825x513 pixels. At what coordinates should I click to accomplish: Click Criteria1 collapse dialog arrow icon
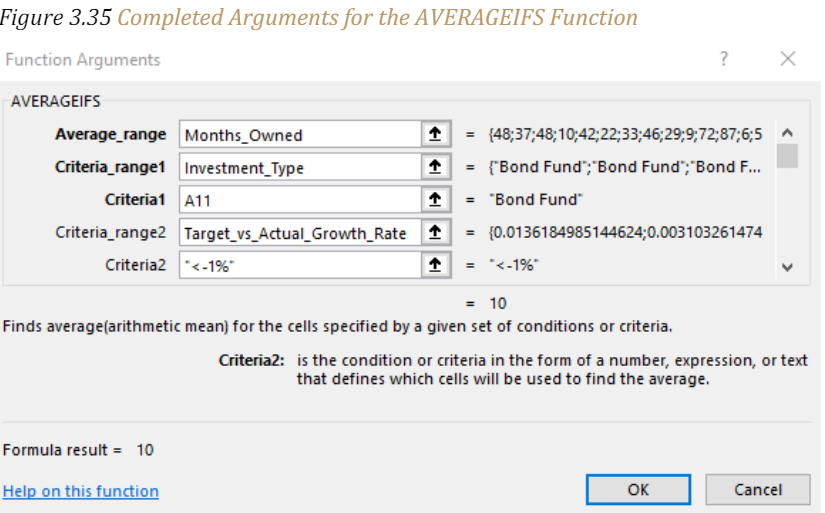click(435, 199)
